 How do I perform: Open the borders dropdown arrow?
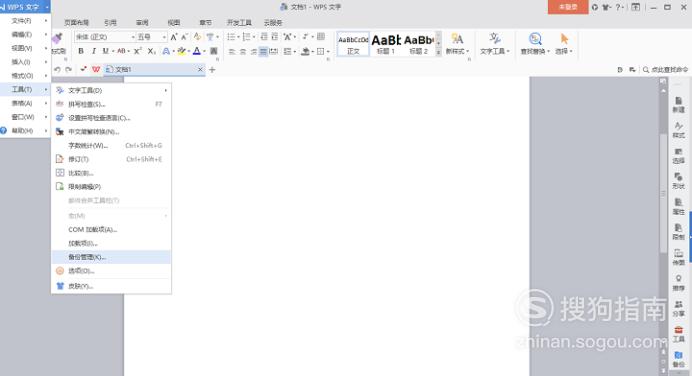328,52
